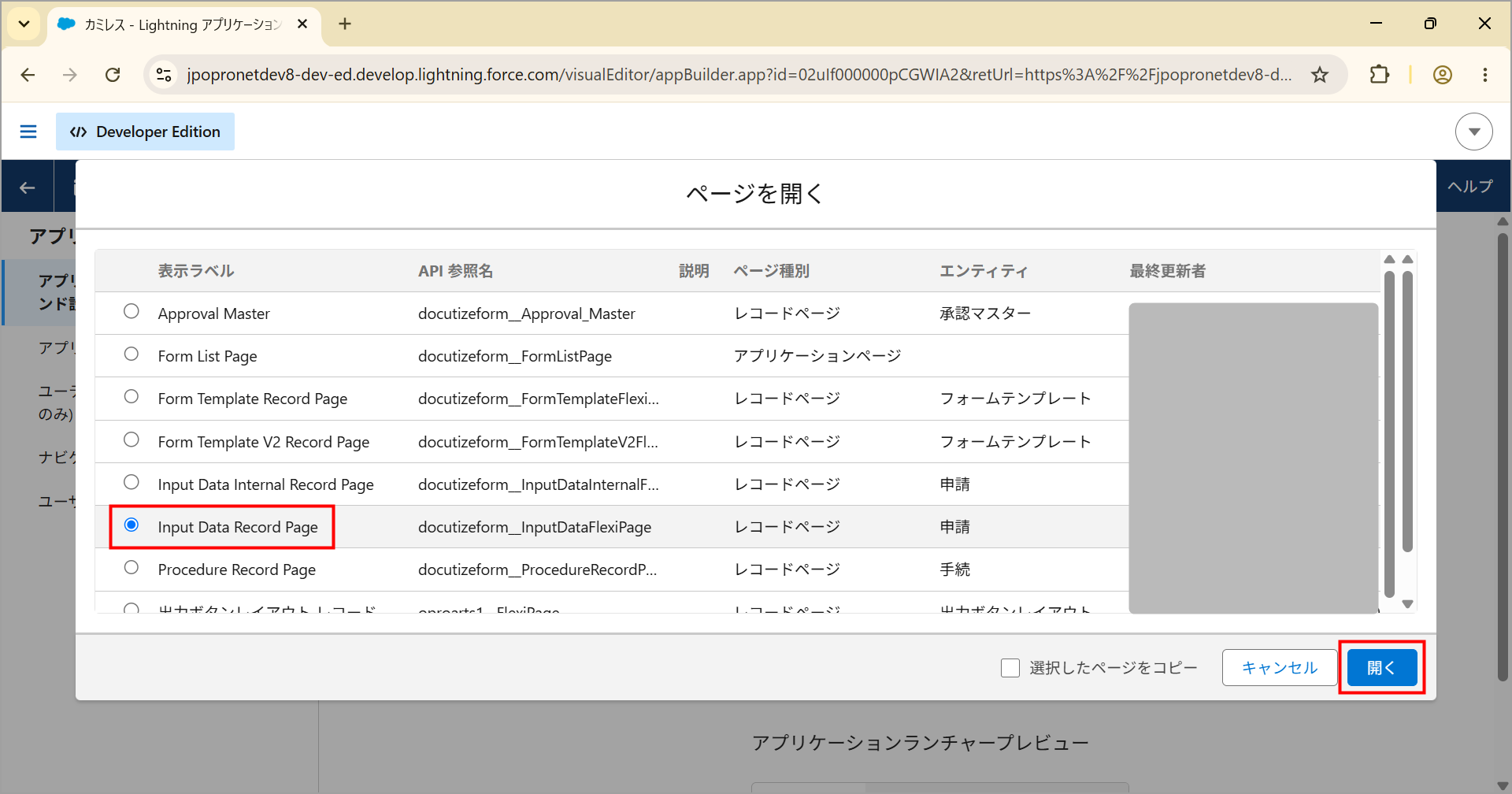Image resolution: width=1512 pixels, height=794 pixels.
Task: Select Input Data Internal Record Page radio
Action: coord(132,482)
